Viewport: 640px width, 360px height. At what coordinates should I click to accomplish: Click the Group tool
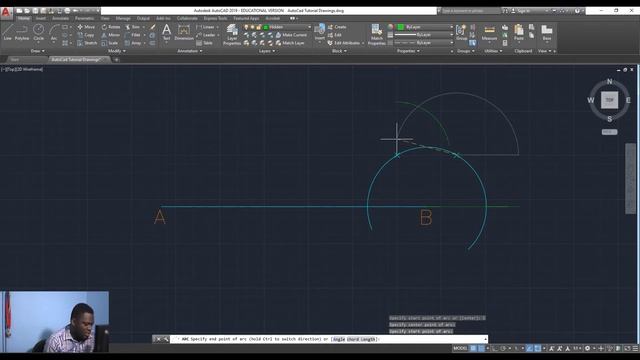click(462, 32)
